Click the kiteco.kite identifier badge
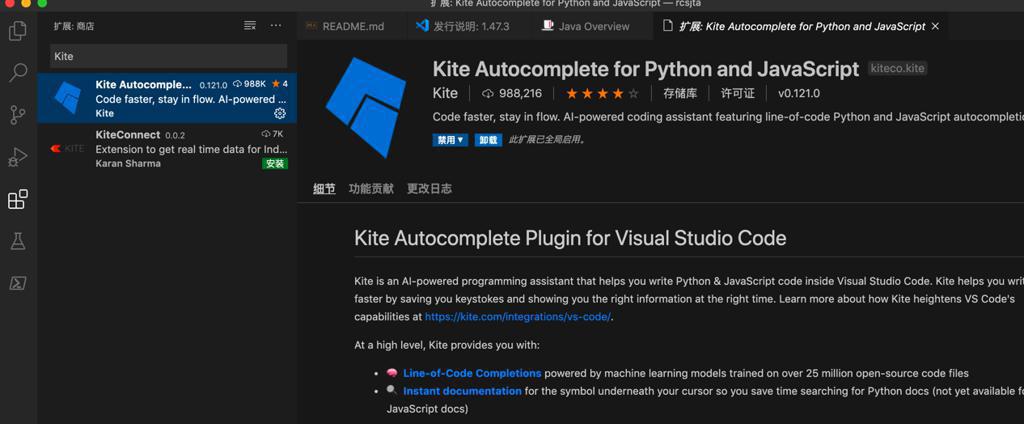This screenshot has height=424, width=1024. tap(897, 69)
